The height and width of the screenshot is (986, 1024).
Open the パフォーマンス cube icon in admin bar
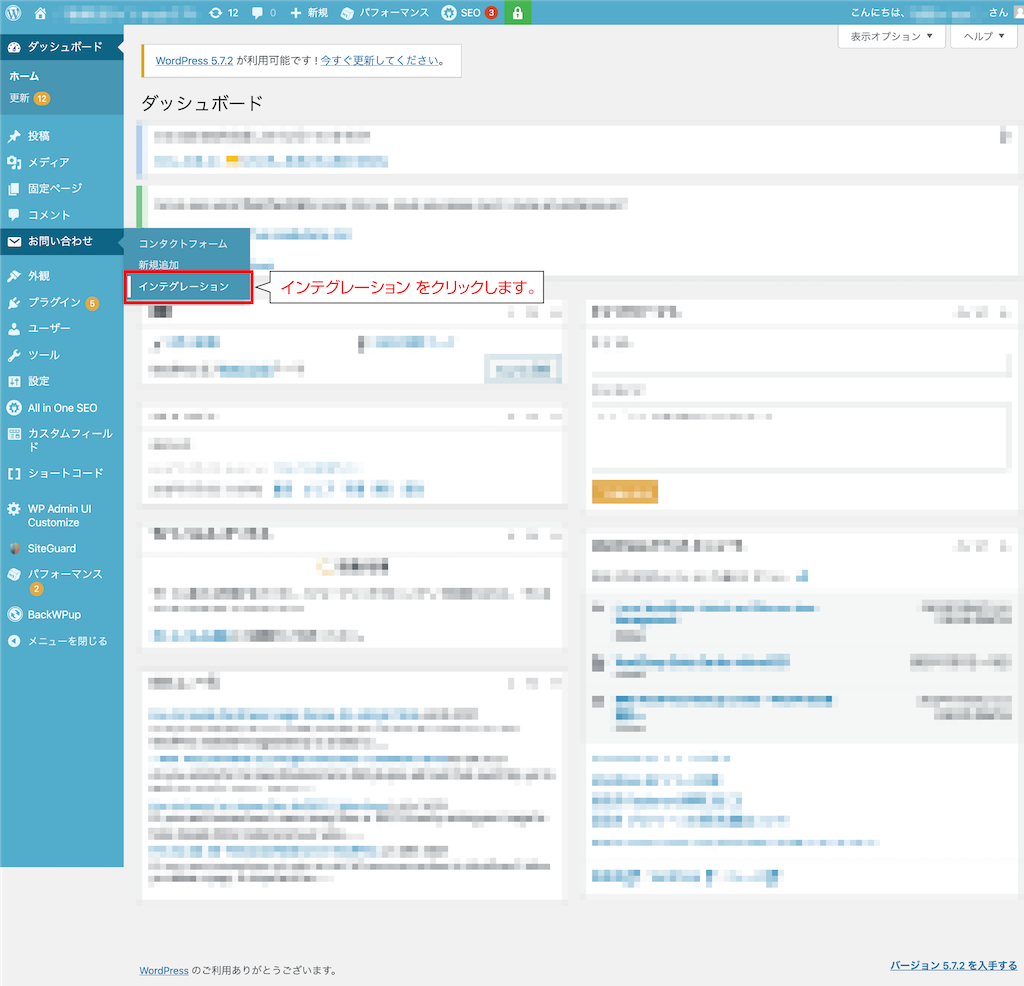pos(347,13)
